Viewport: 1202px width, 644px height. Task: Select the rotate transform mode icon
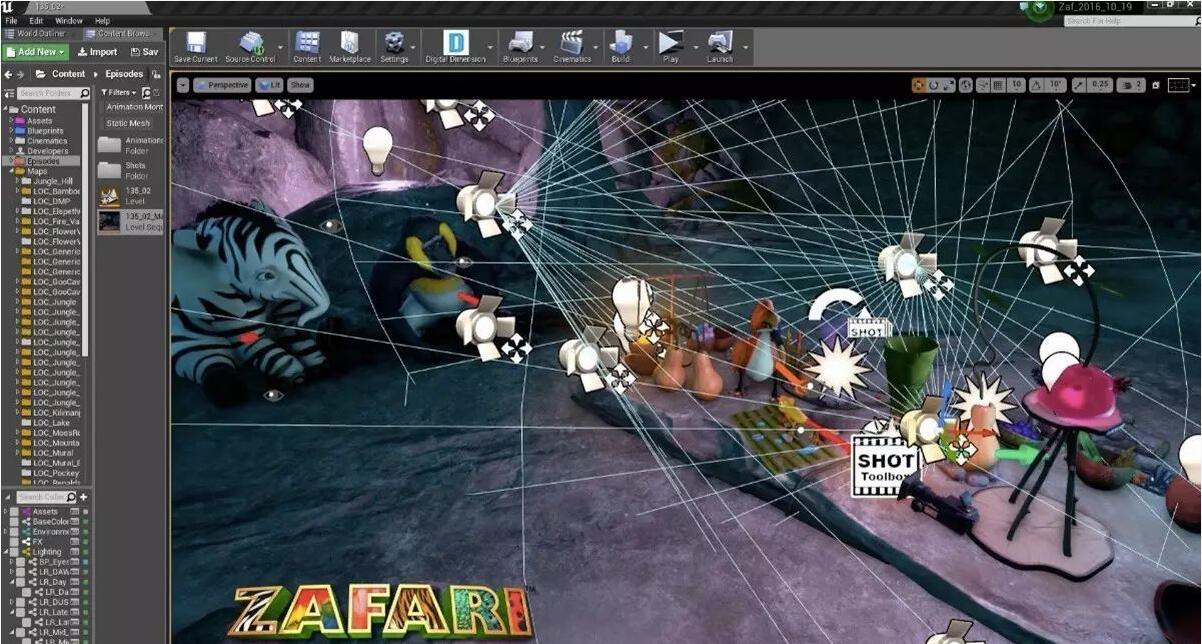(x=933, y=85)
